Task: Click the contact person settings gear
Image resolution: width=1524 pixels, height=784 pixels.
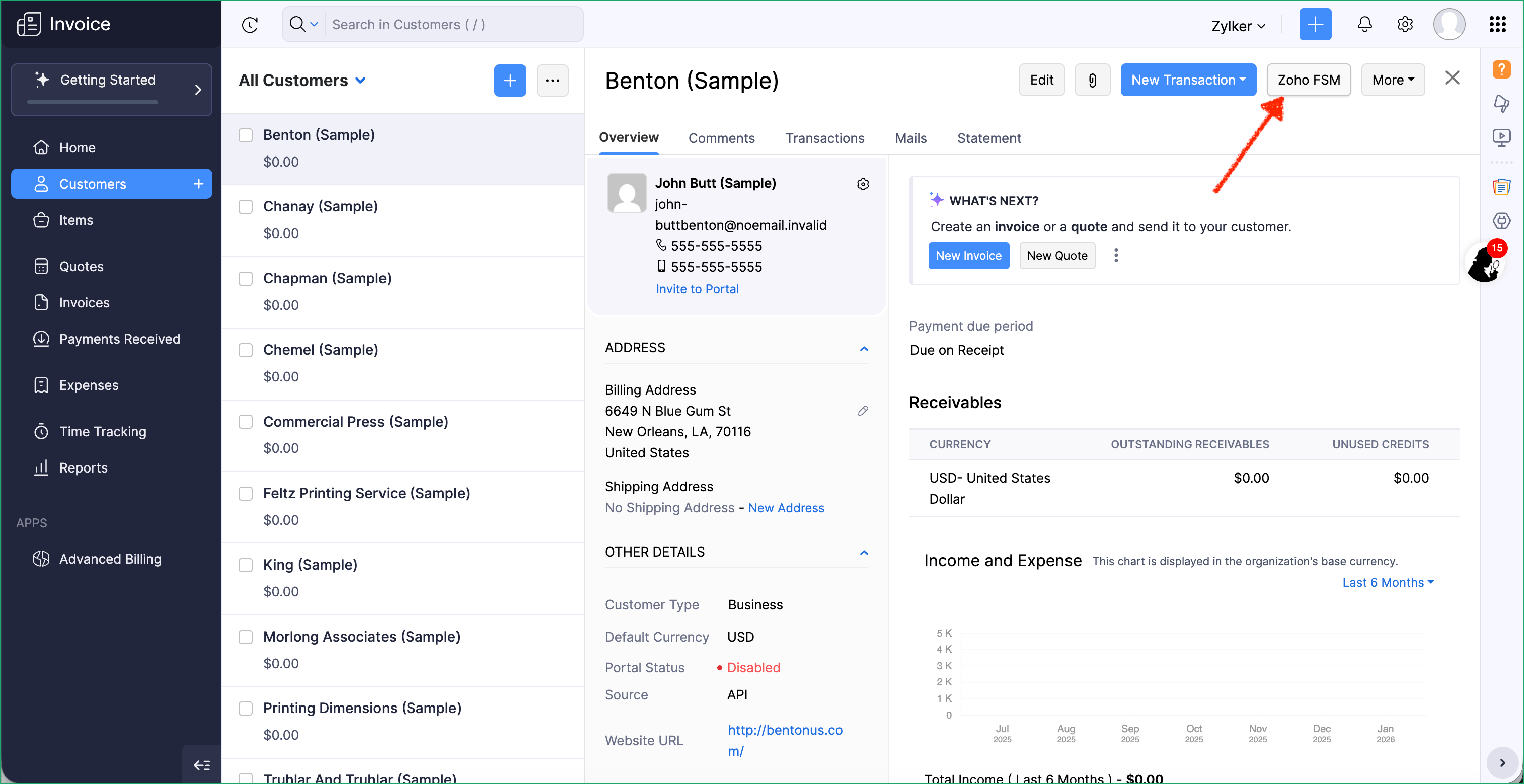Action: click(863, 184)
